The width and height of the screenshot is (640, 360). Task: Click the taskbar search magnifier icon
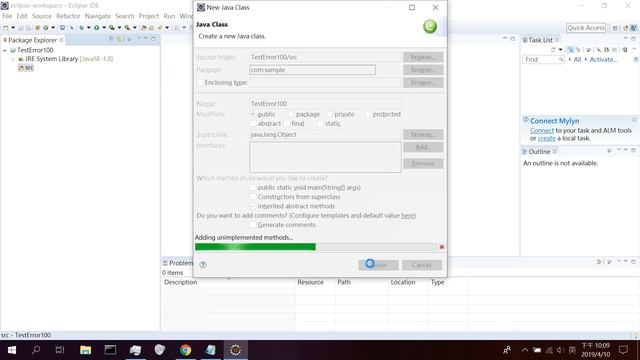click(x=36, y=350)
